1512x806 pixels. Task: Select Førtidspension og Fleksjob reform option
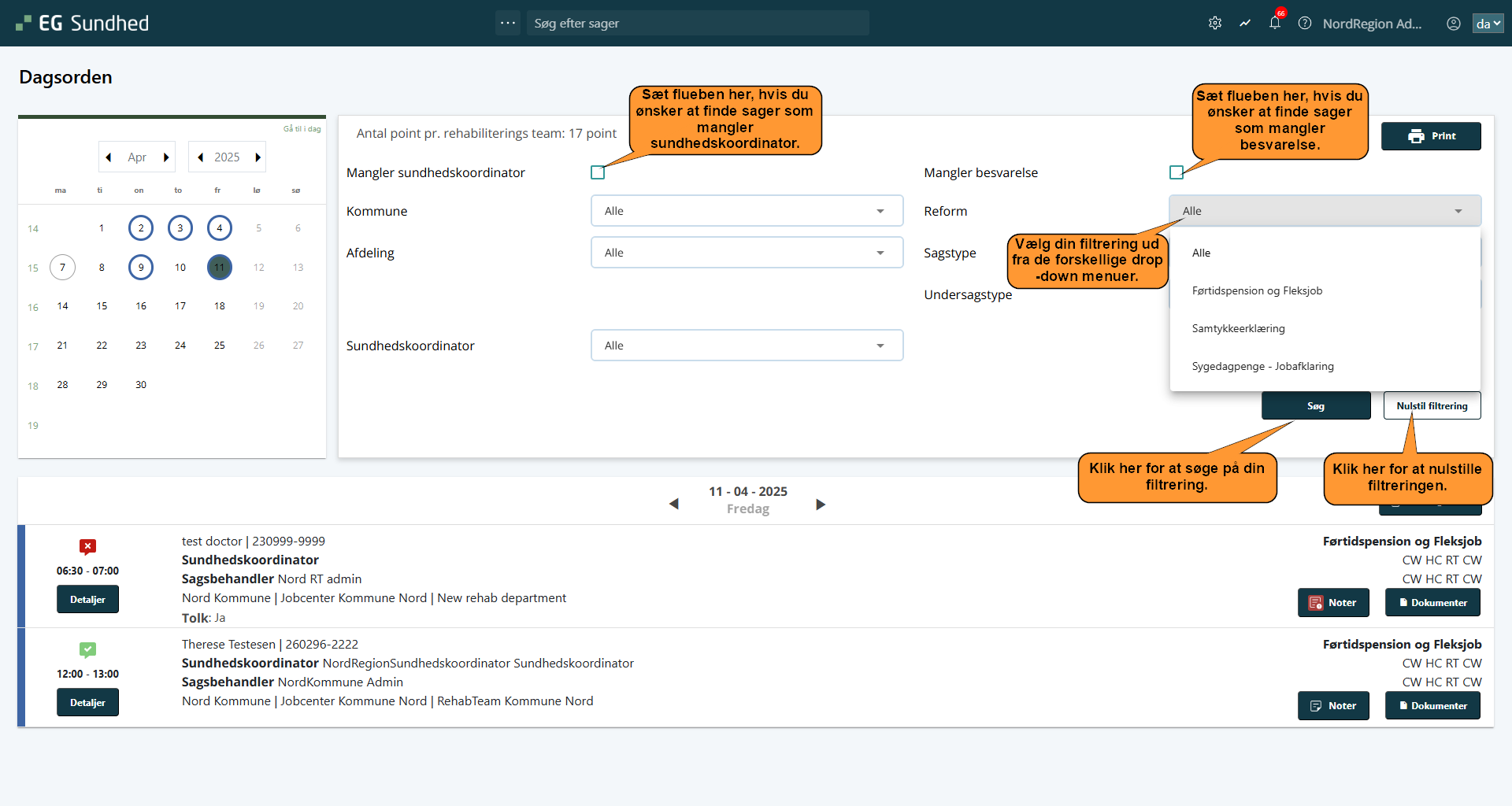(x=1257, y=290)
